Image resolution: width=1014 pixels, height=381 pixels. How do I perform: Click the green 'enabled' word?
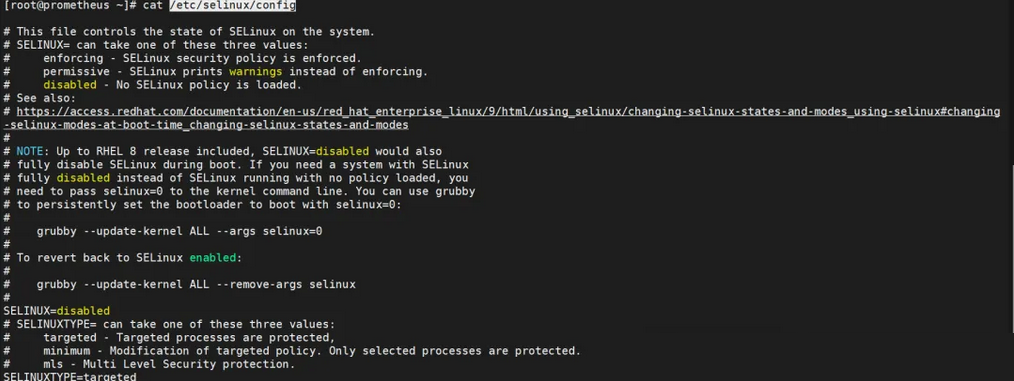[213, 257]
